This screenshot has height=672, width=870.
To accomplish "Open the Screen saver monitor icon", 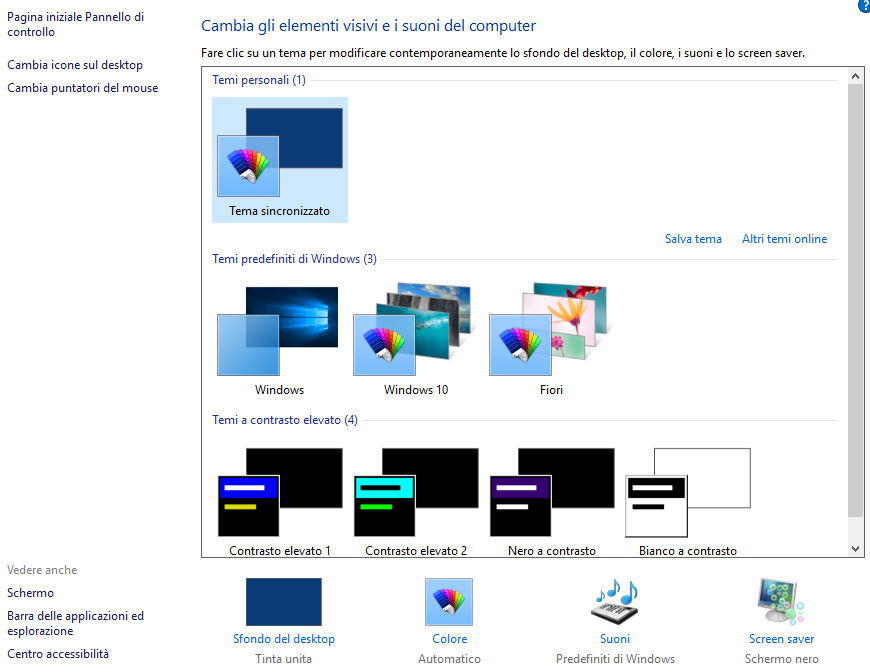I will pos(781,602).
